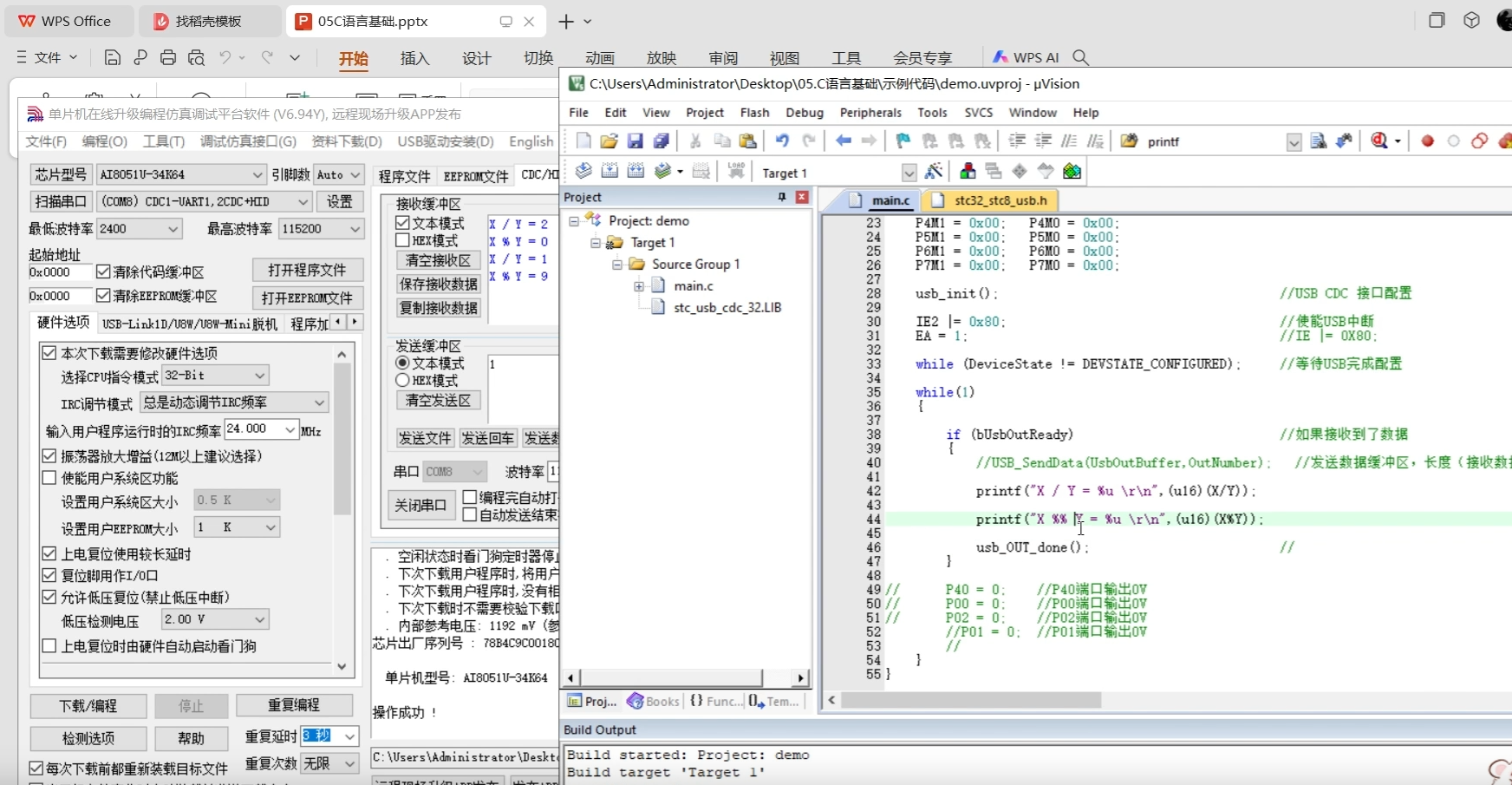Click the 打开程序文件 button

[308, 270]
